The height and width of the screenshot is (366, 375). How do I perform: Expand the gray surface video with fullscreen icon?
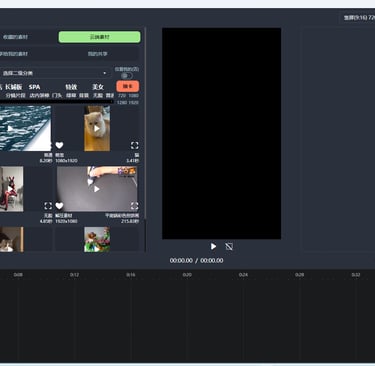134,206
